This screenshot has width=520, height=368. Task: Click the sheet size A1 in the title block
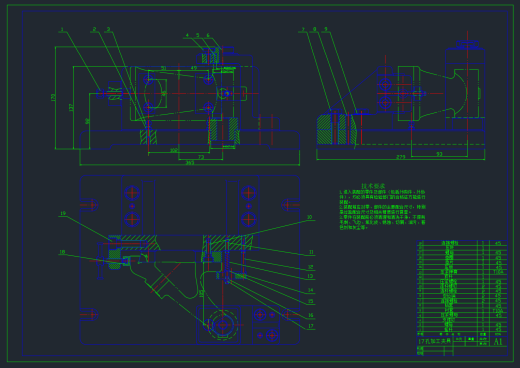point(498,342)
